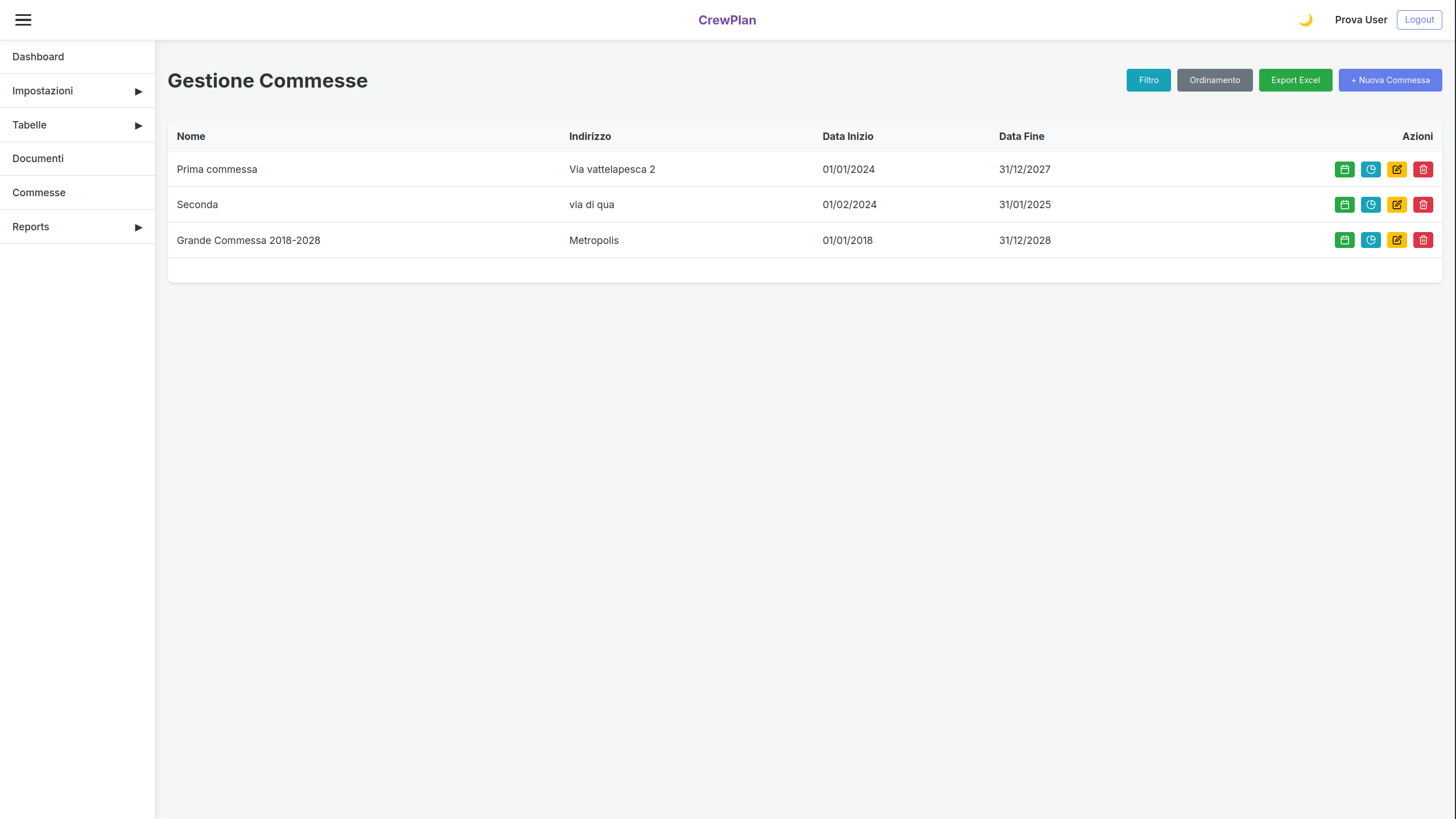
Task: Click pie chart icon for Grande Commessa
Action: tap(1371, 240)
